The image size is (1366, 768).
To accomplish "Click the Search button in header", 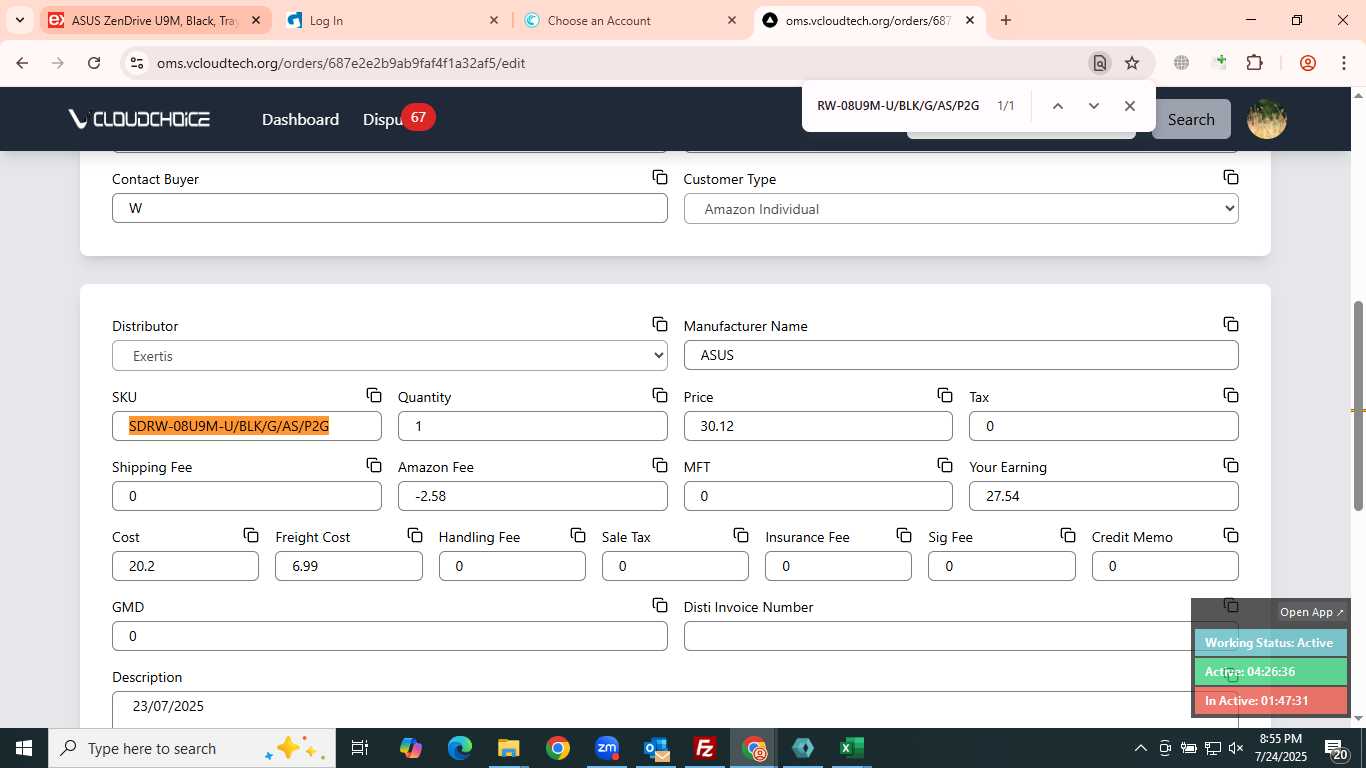I will 1191,119.
